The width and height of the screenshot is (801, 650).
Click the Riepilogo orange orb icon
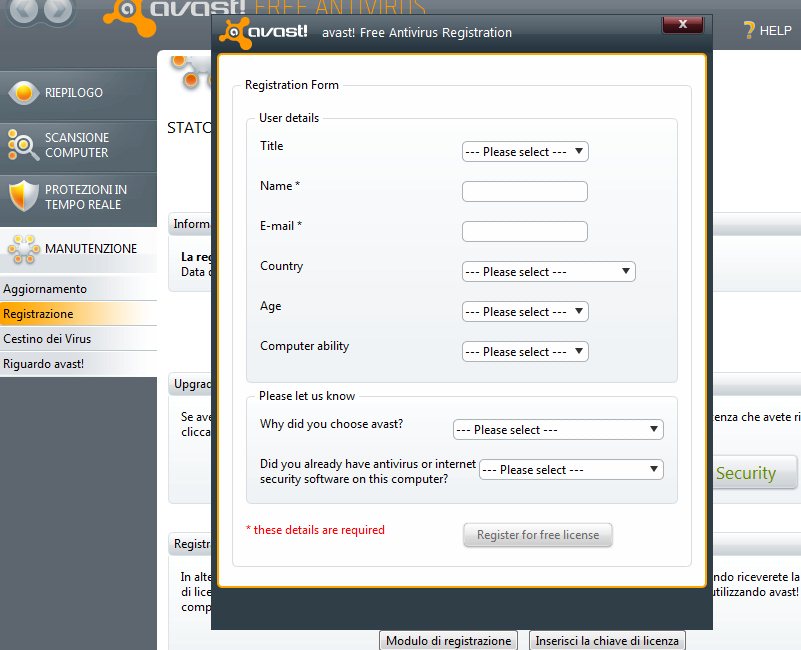[23, 93]
